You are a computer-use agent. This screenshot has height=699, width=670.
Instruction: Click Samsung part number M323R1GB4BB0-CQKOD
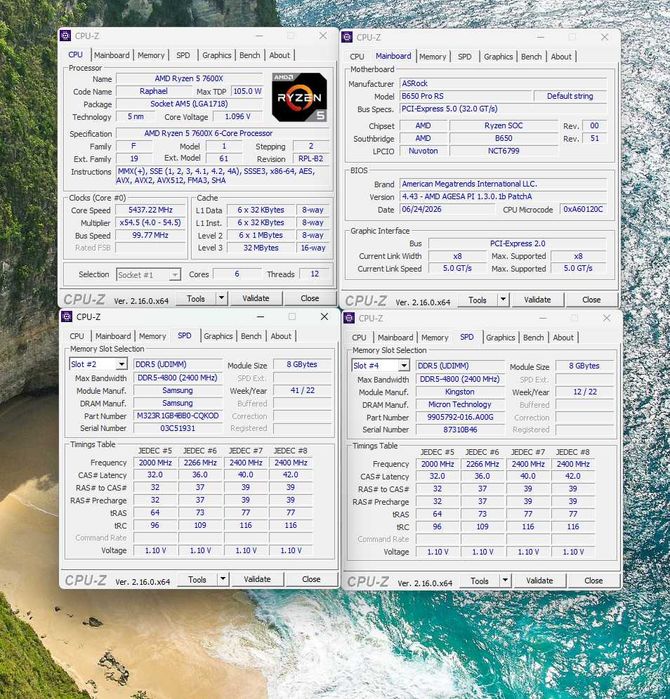pos(177,415)
